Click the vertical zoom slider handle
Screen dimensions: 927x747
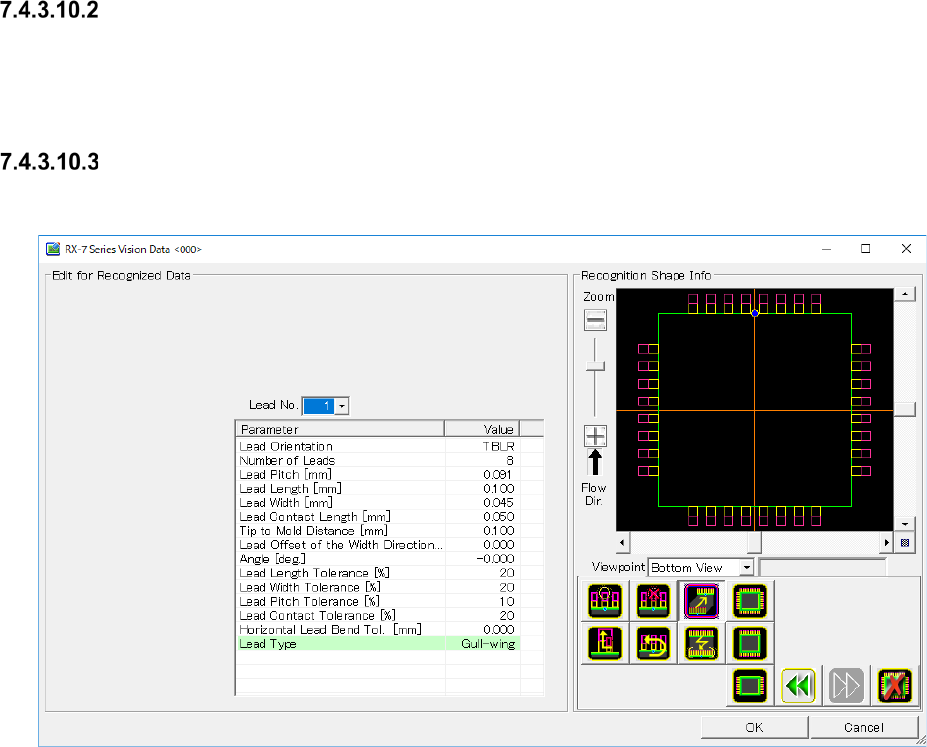(x=596, y=367)
